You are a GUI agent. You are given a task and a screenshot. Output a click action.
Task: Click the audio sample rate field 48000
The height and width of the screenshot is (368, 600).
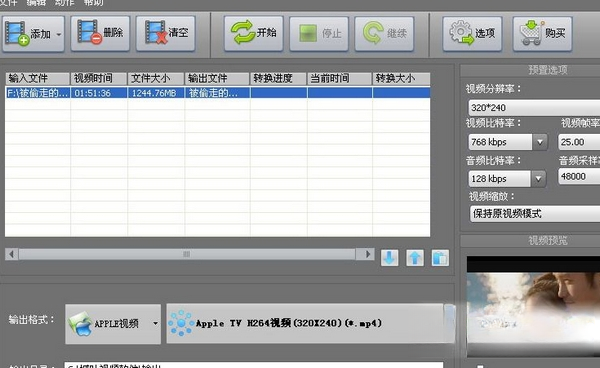point(579,176)
